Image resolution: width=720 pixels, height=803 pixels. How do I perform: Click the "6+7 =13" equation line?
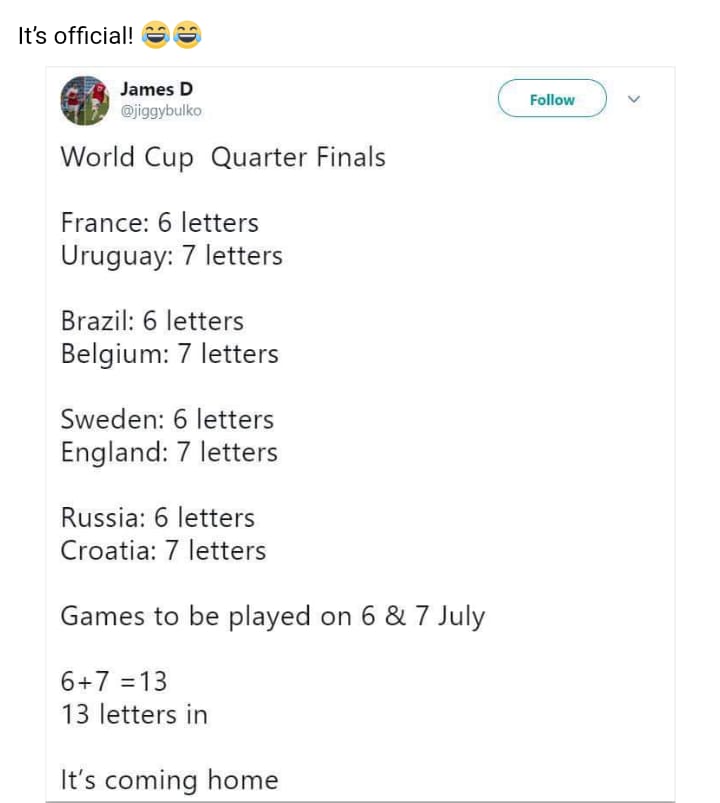click(x=114, y=682)
